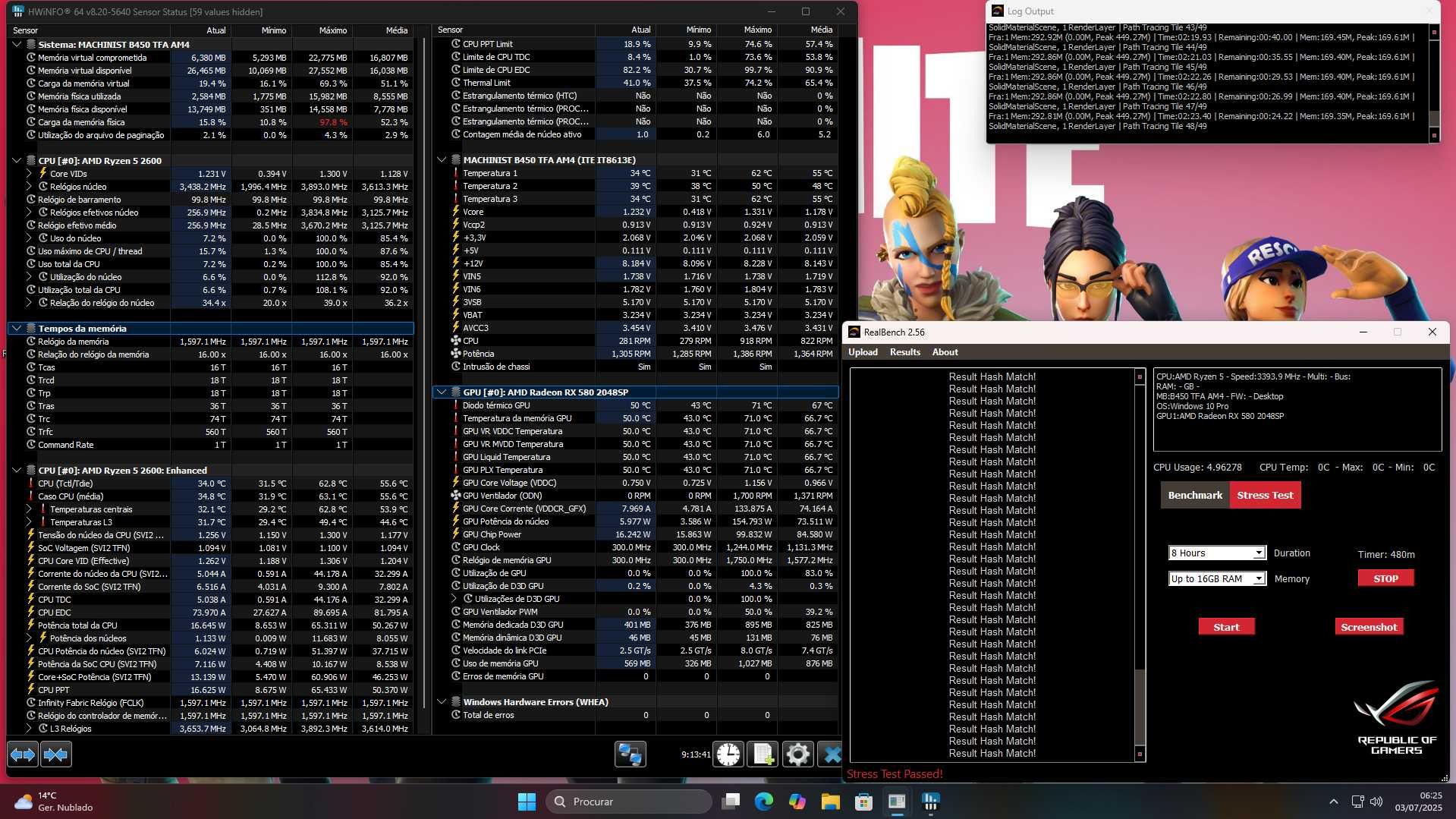Screen dimensions: 1456x819
Task: Click the STOP button in RealBench
Action: click(1385, 578)
